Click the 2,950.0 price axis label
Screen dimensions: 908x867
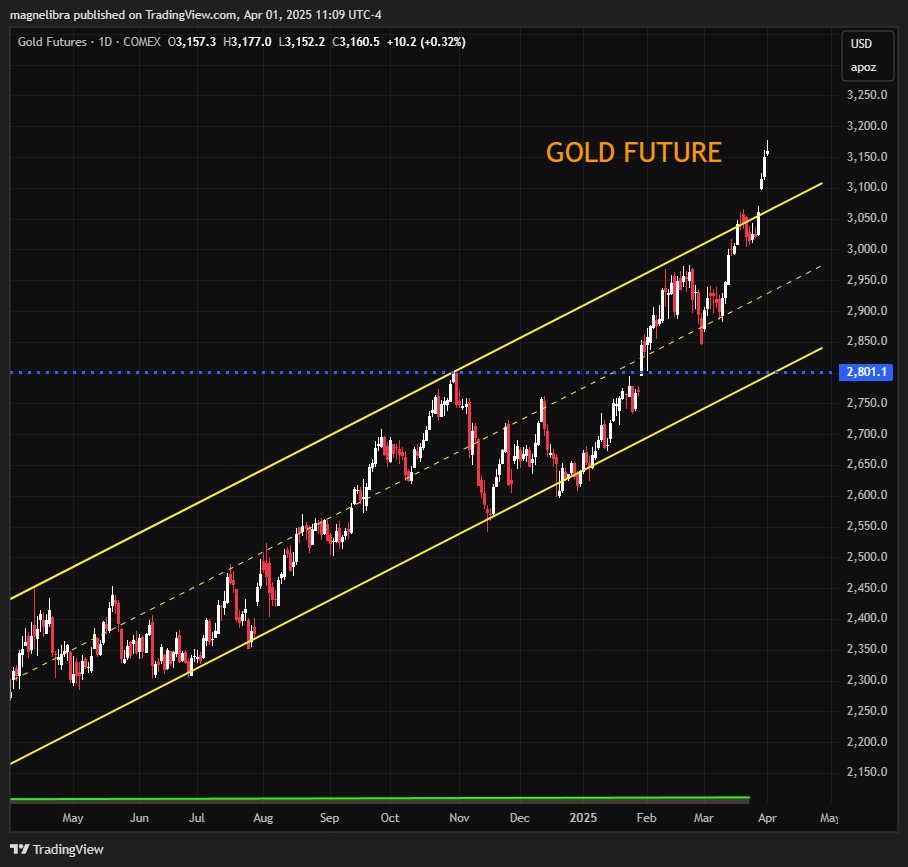click(x=867, y=280)
